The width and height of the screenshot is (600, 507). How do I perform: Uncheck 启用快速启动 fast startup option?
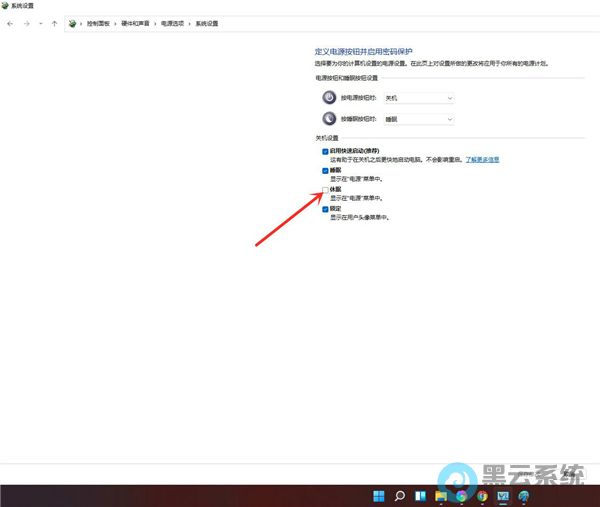pos(325,151)
